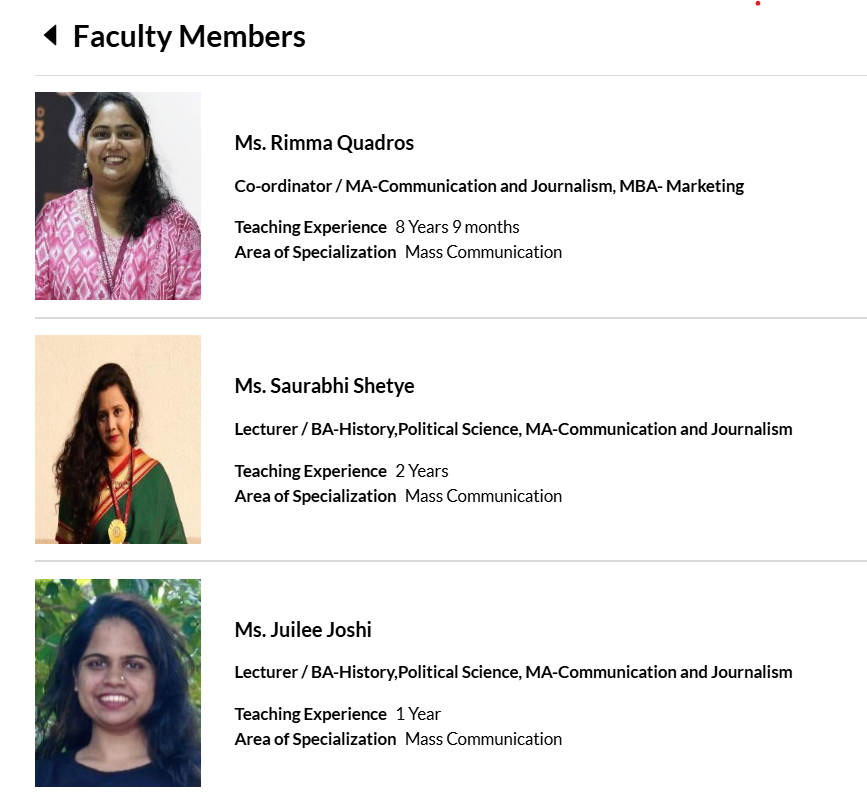
Task: Click Rimma Quadros' Co-ordinator qualification line
Action: click(x=489, y=186)
